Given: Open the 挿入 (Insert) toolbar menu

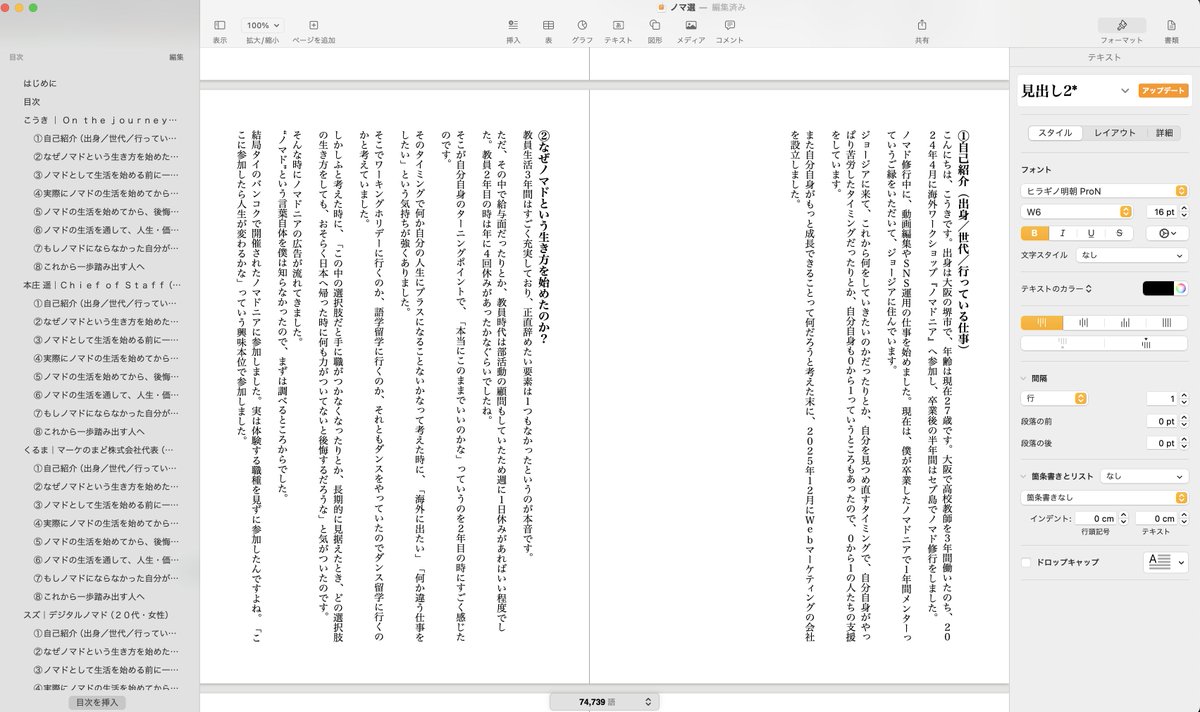Looking at the screenshot, I should 513,25.
